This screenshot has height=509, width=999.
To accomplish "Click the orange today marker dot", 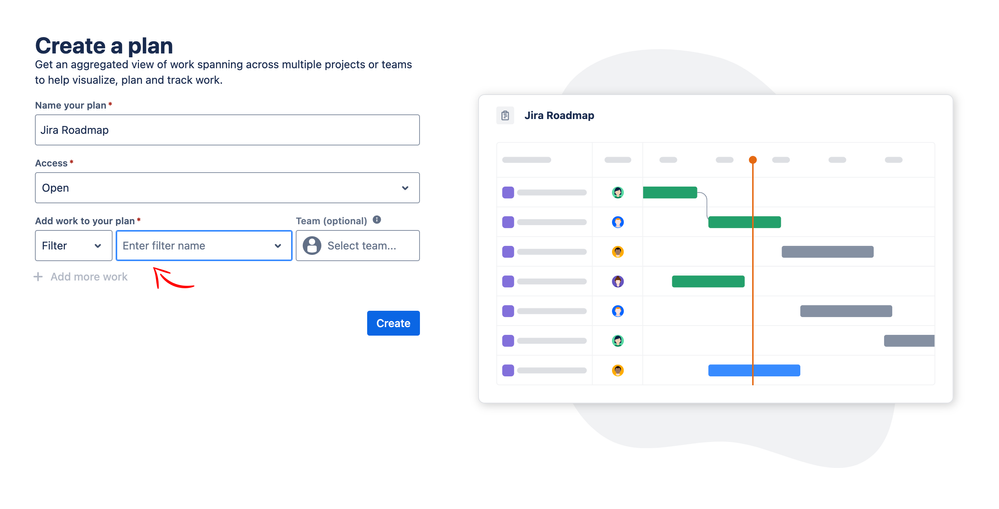I will [753, 160].
